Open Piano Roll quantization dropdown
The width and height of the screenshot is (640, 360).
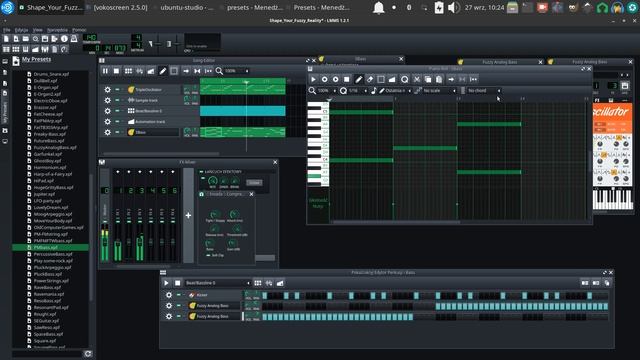click(x=358, y=91)
